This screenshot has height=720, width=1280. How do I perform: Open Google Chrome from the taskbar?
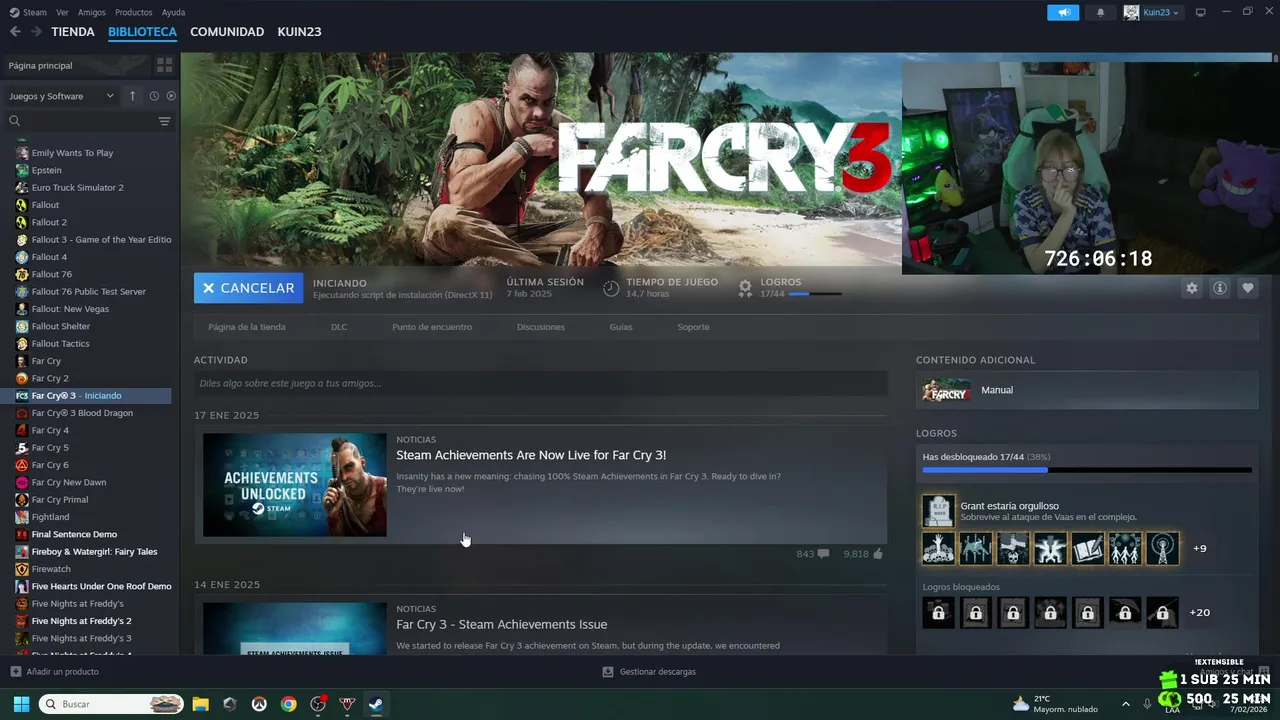[x=288, y=704]
